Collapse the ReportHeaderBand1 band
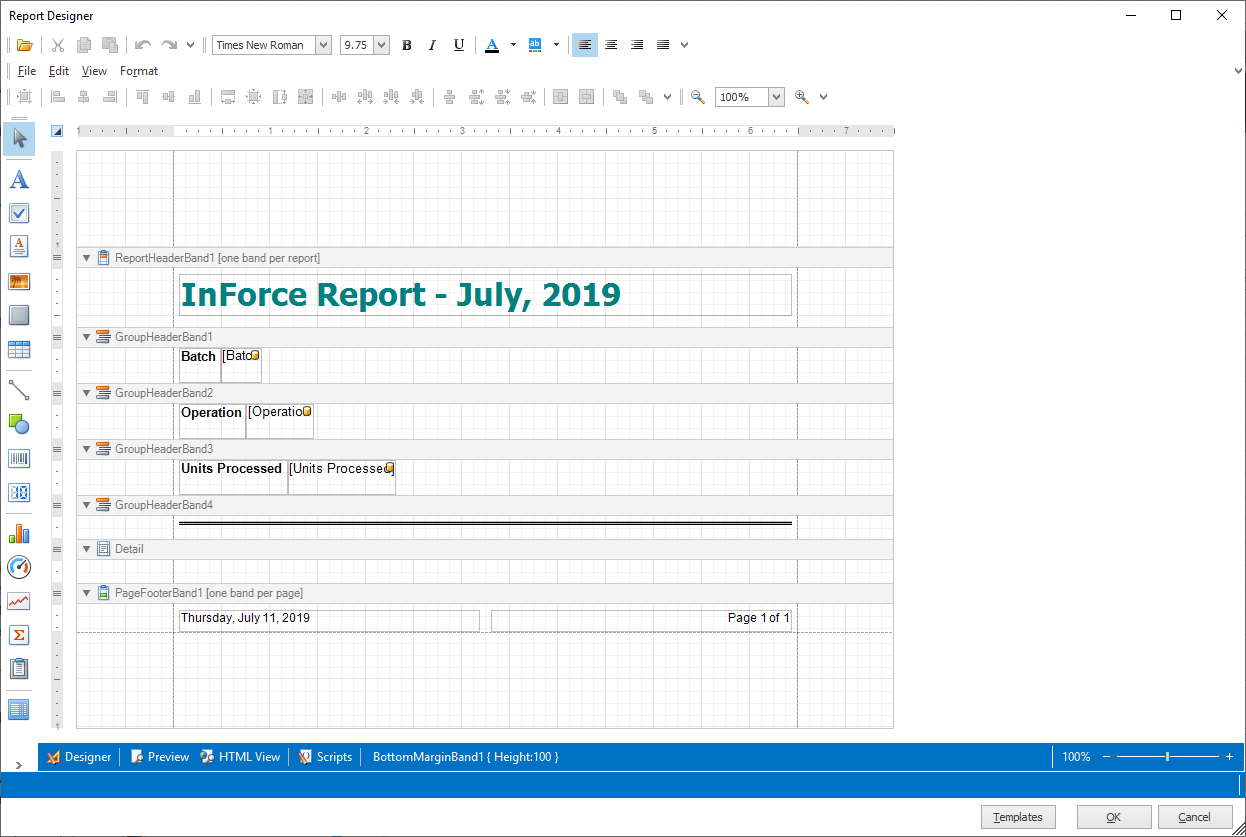The image size is (1246, 837). [86, 257]
